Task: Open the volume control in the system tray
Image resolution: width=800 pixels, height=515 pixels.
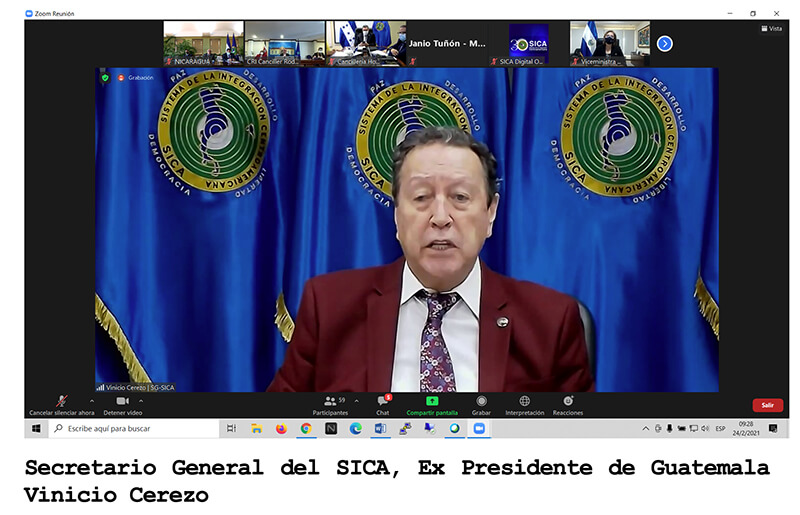Action: pos(705,429)
